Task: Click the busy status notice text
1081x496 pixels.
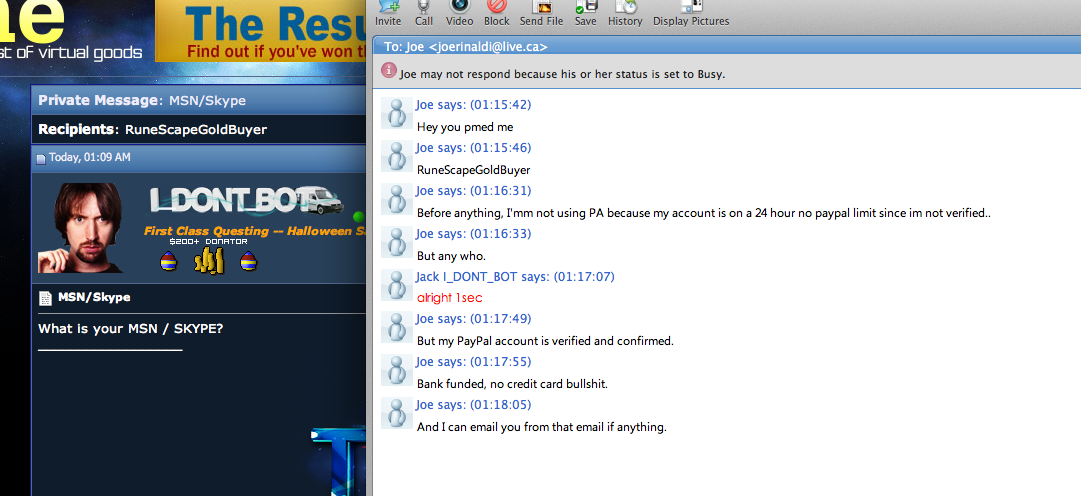Action: pos(563,74)
